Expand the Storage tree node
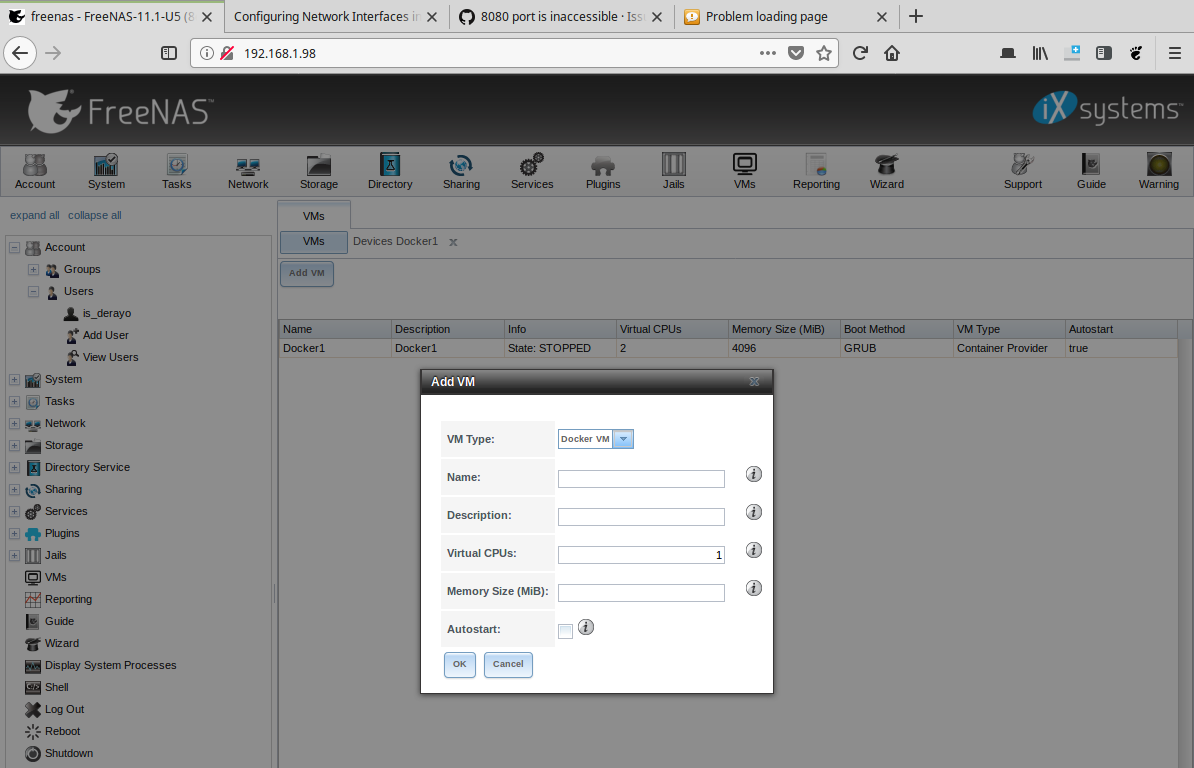 [14, 445]
